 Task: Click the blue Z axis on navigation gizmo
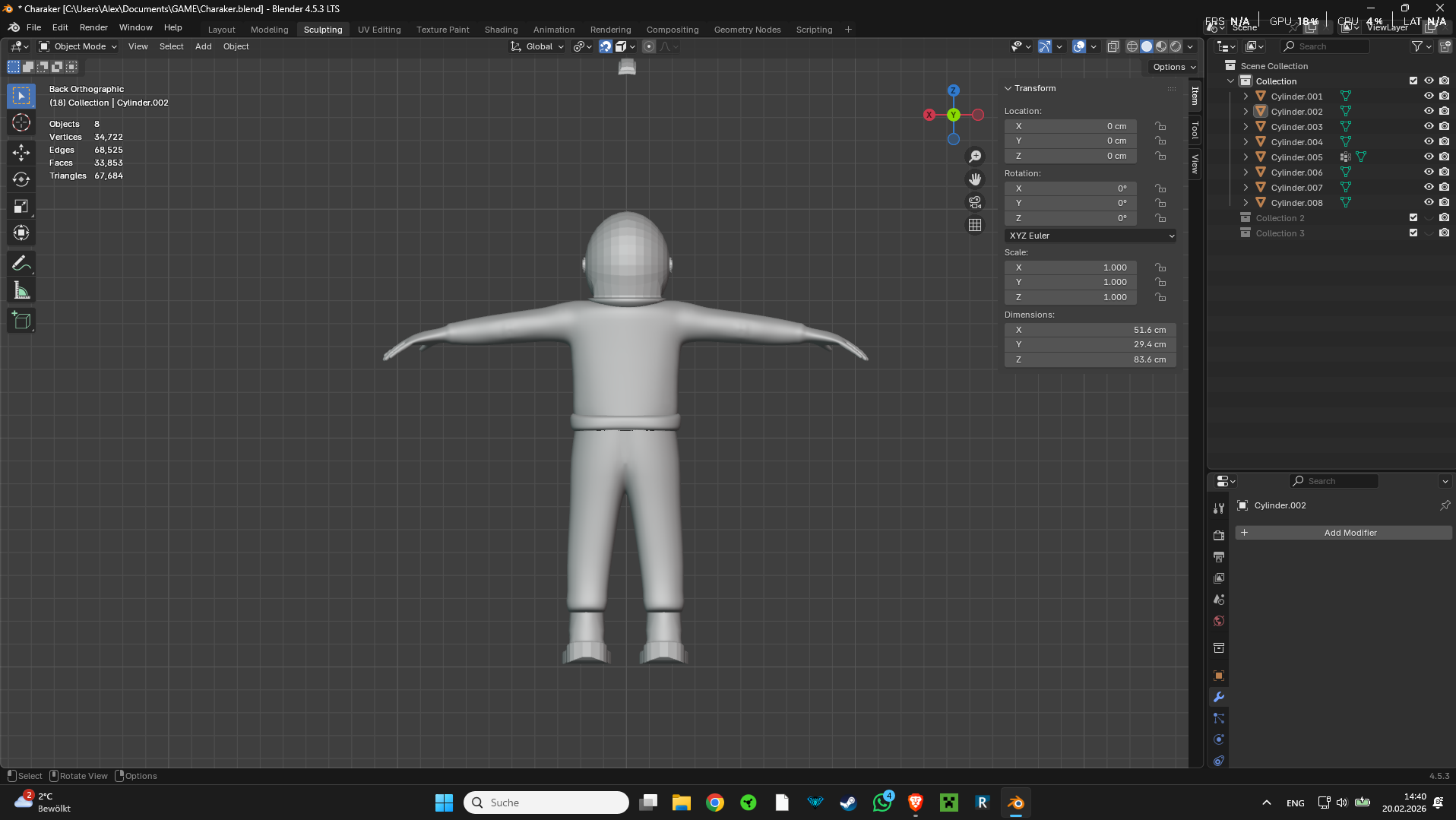click(953, 90)
